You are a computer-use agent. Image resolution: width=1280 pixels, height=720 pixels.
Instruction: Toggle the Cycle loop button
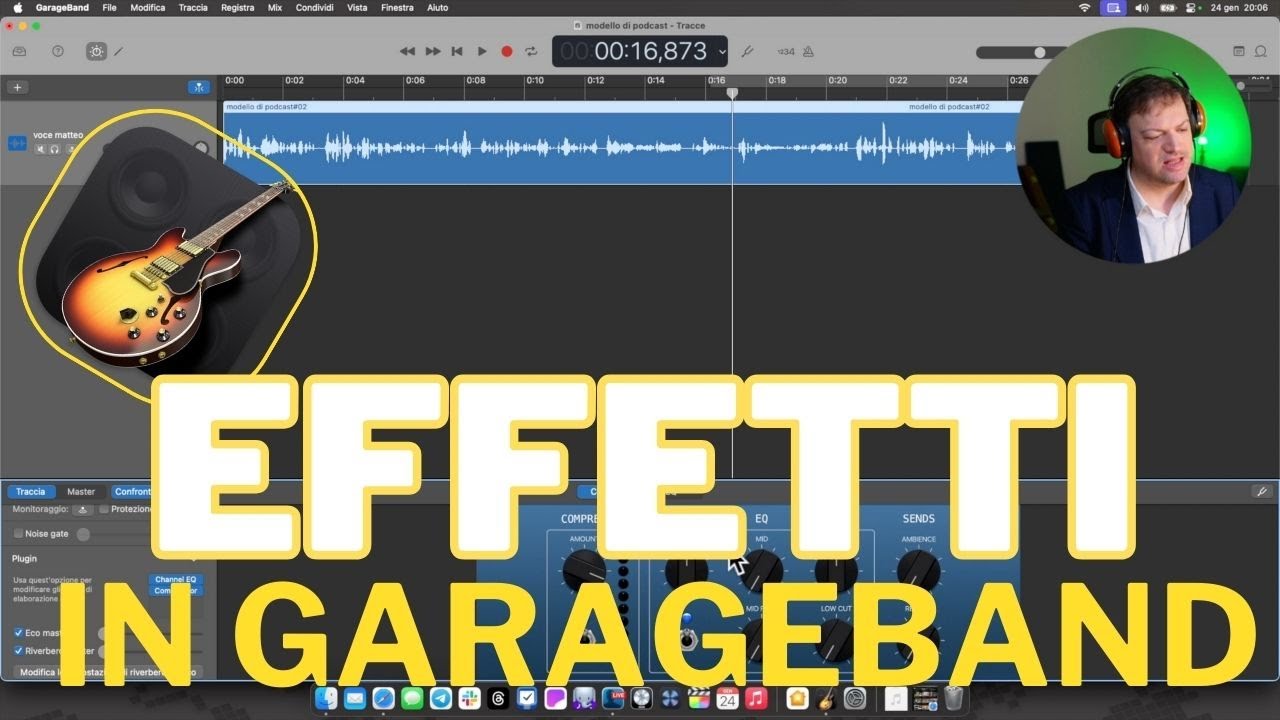coord(532,51)
